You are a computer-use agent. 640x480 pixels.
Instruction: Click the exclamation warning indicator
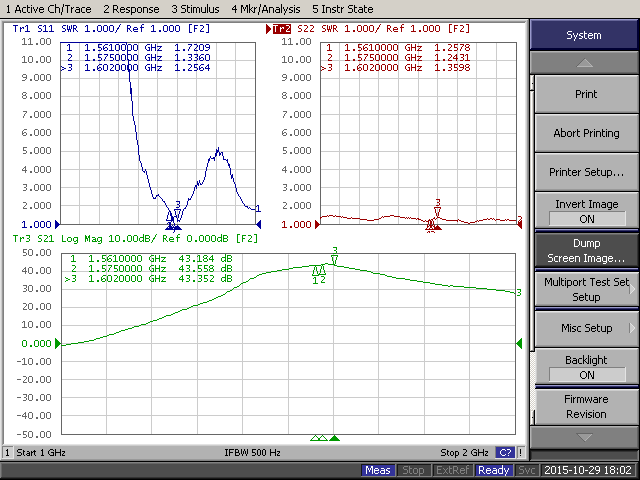click(521, 453)
